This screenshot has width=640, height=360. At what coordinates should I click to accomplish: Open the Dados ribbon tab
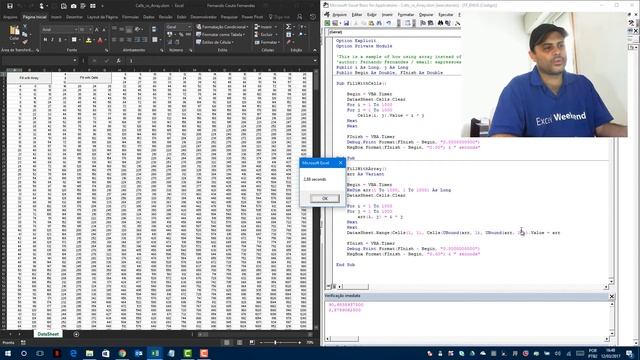click(149, 17)
